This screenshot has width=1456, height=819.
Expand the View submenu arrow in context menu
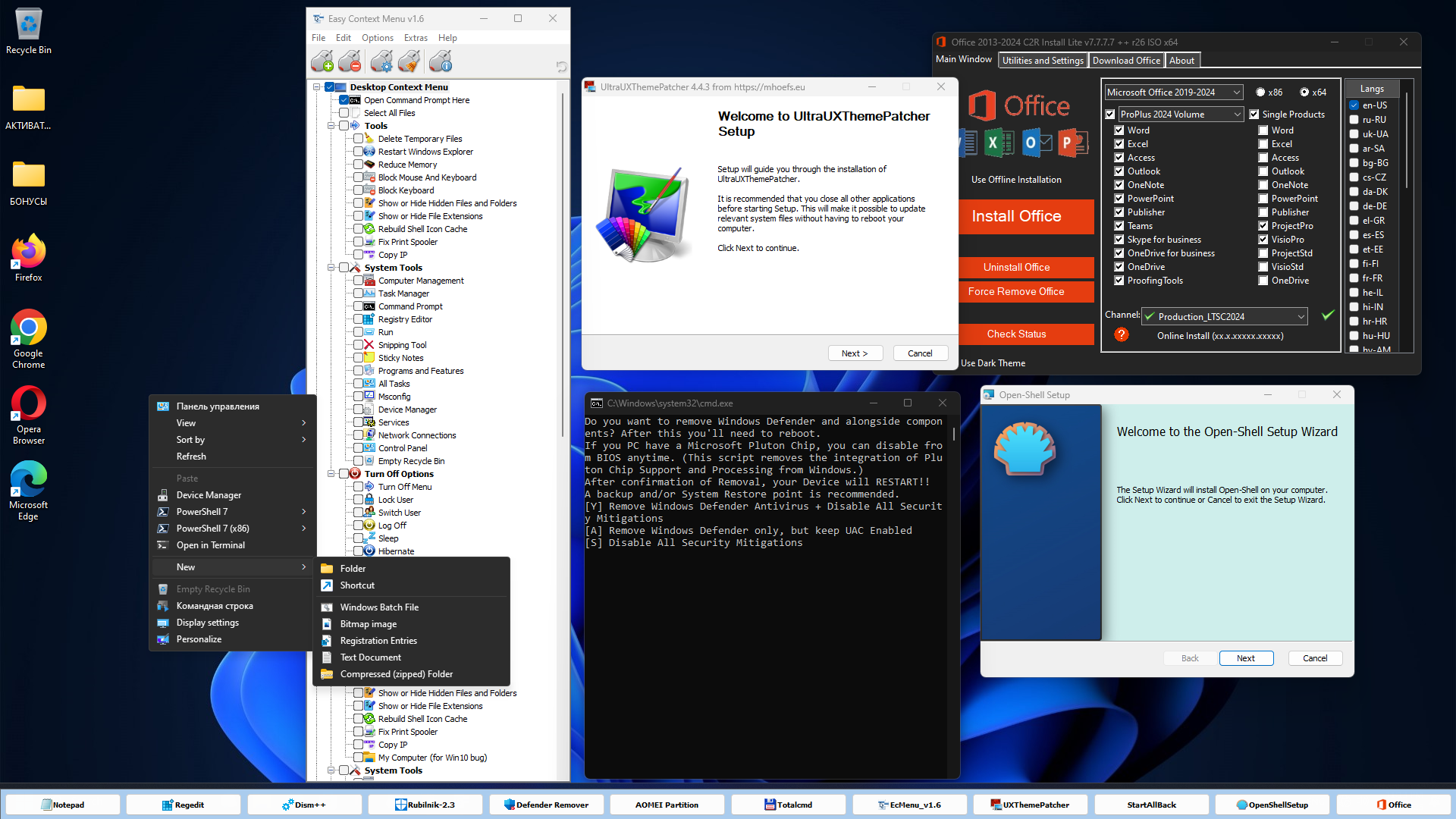(x=303, y=423)
